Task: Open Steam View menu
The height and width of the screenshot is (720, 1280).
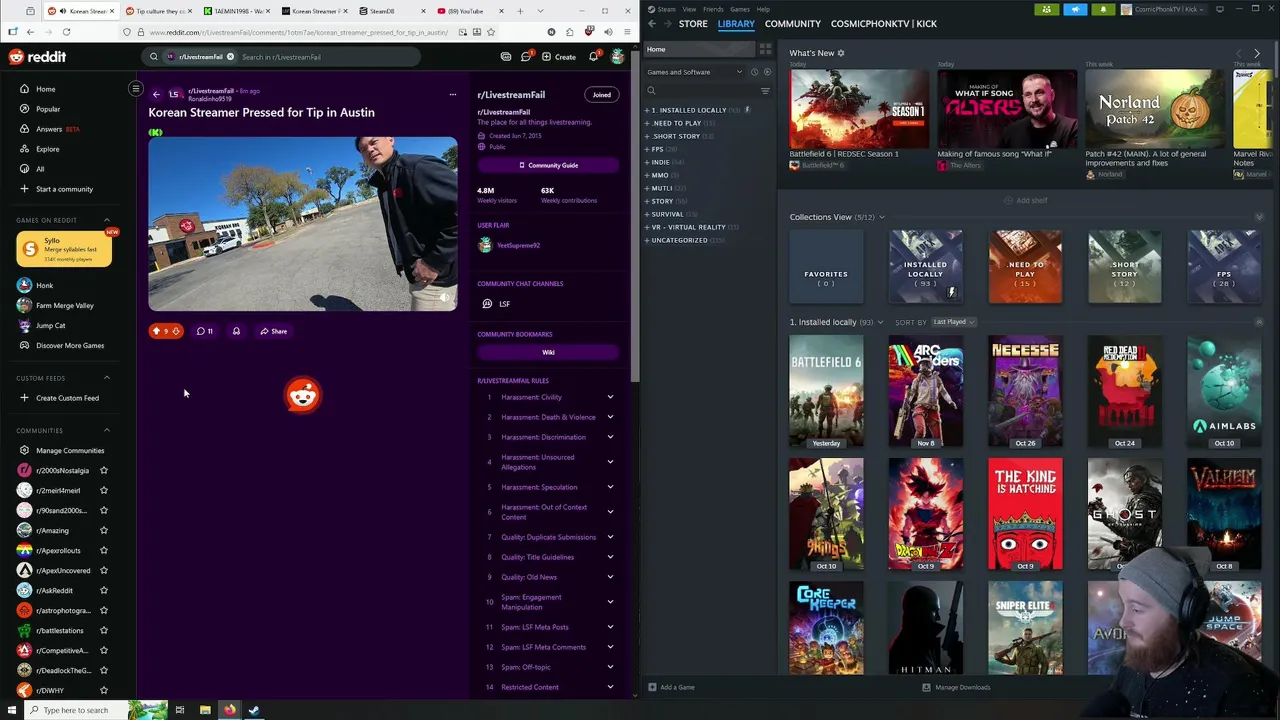Action: point(689,9)
